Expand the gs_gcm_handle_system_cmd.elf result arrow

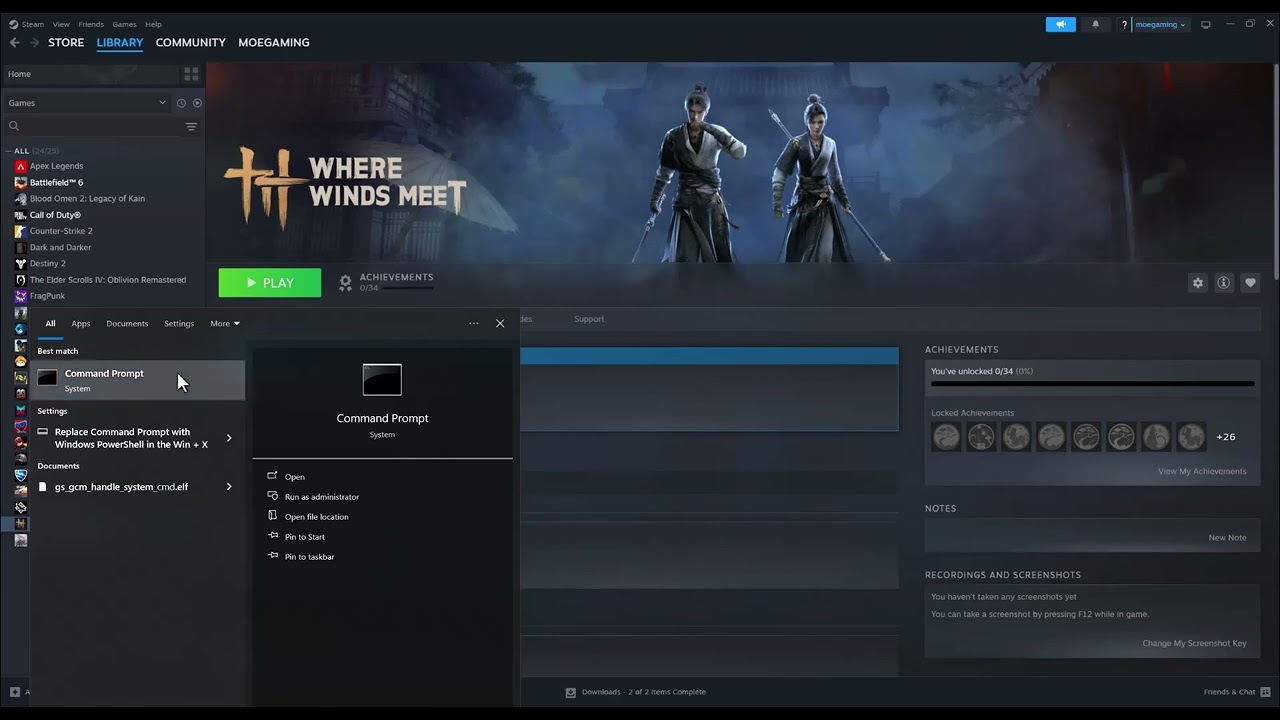click(229, 487)
